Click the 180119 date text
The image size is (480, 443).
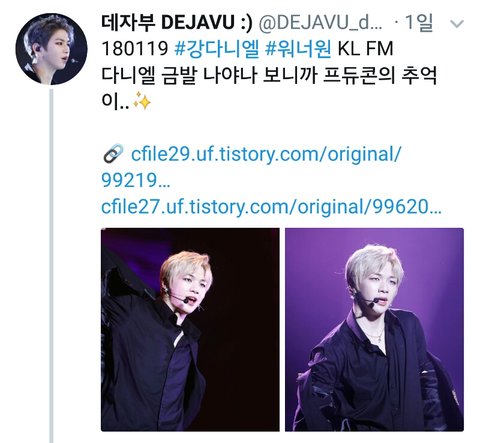click(x=135, y=49)
